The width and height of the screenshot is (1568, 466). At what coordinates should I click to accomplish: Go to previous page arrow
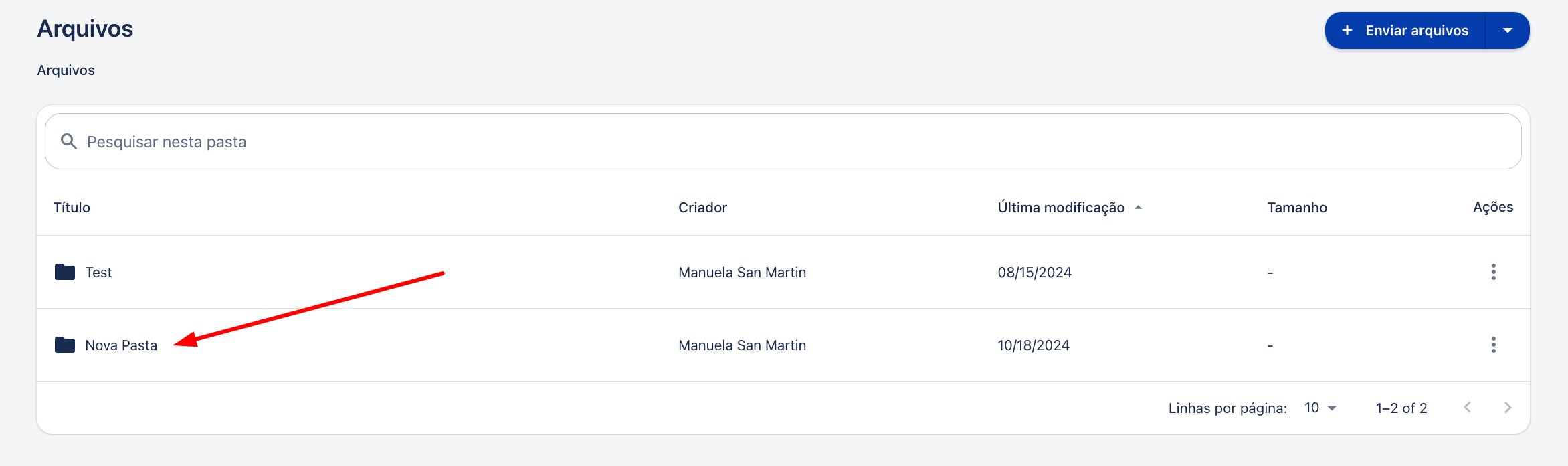pos(1468,408)
